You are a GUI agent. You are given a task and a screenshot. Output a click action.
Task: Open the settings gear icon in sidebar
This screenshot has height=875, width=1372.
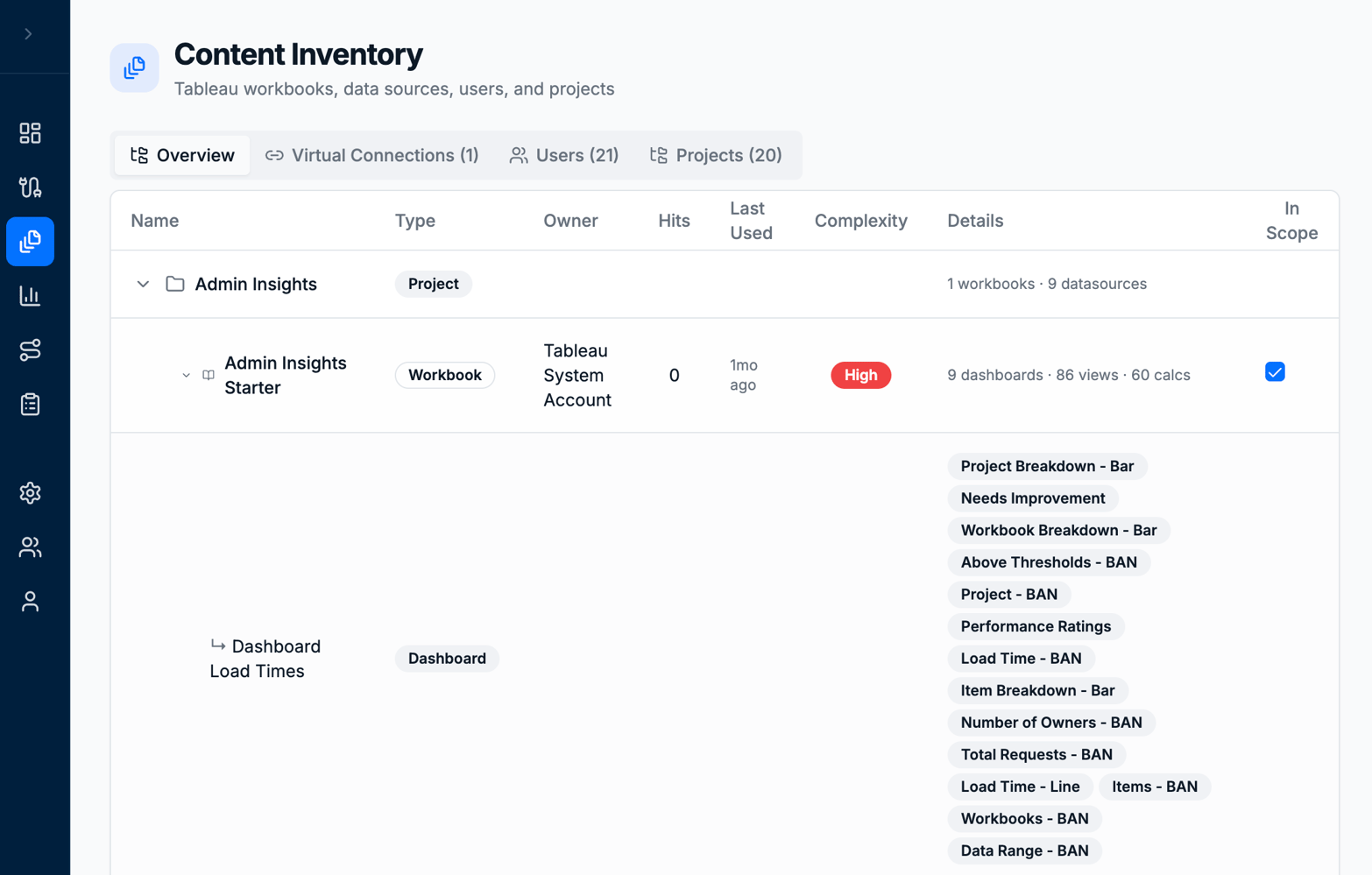click(x=30, y=493)
